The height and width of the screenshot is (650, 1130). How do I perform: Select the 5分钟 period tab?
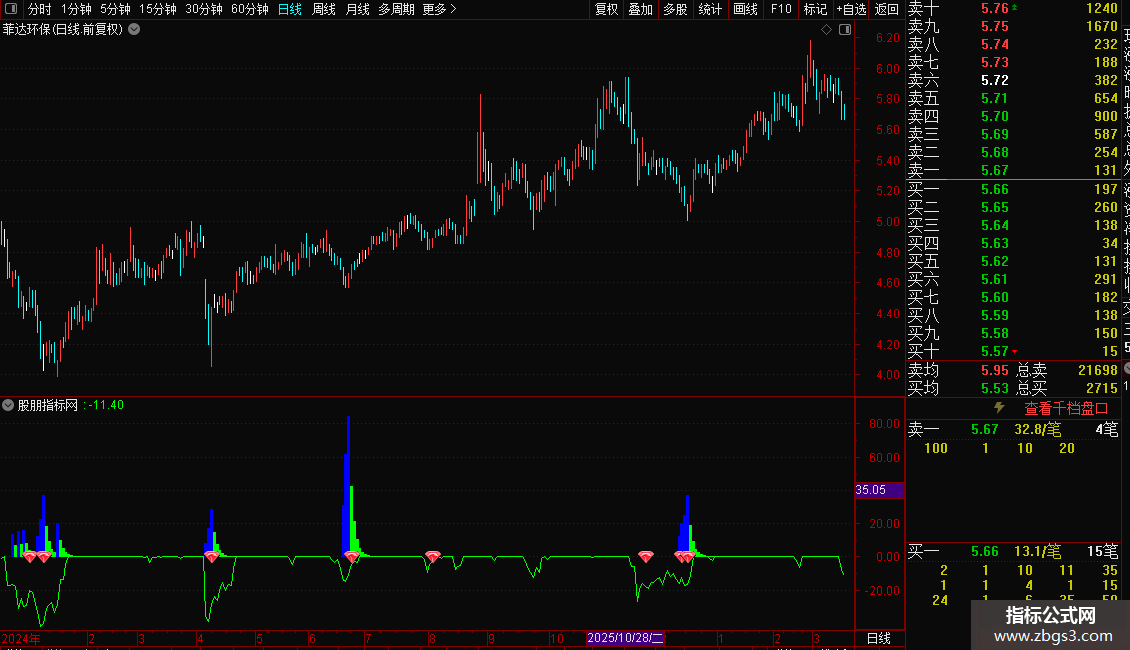tap(115, 9)
